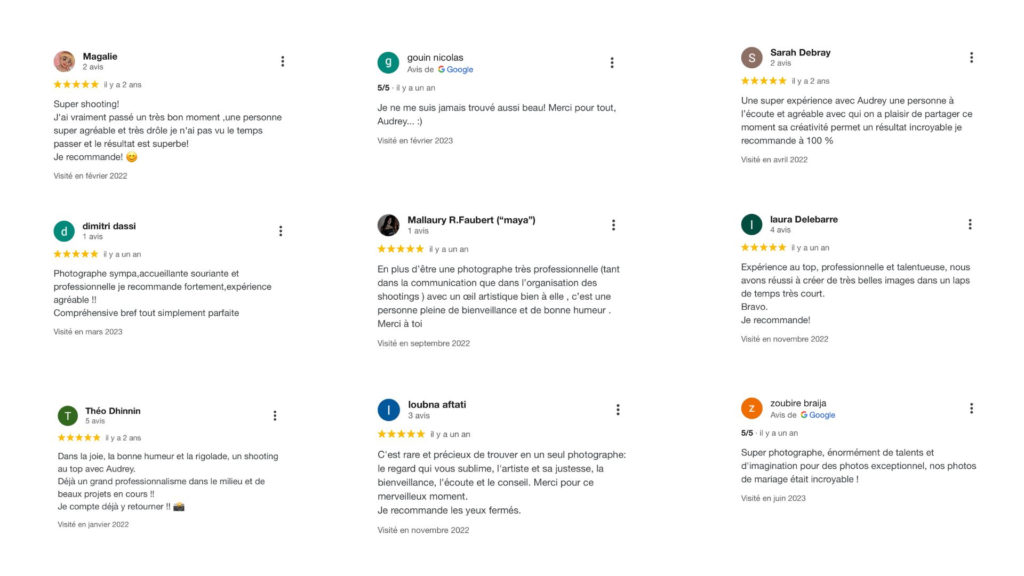The image size is (1024, 576).
Task: Click three-dot menu beside dimitri dassi
Action: click(x=281, y=231)
